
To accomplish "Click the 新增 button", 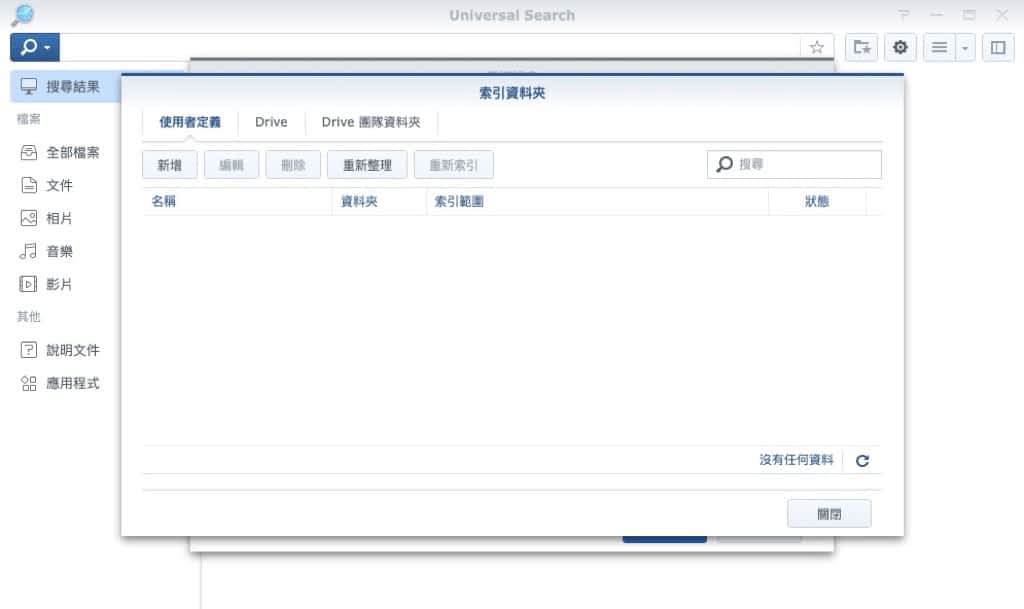I will (170, 165).
